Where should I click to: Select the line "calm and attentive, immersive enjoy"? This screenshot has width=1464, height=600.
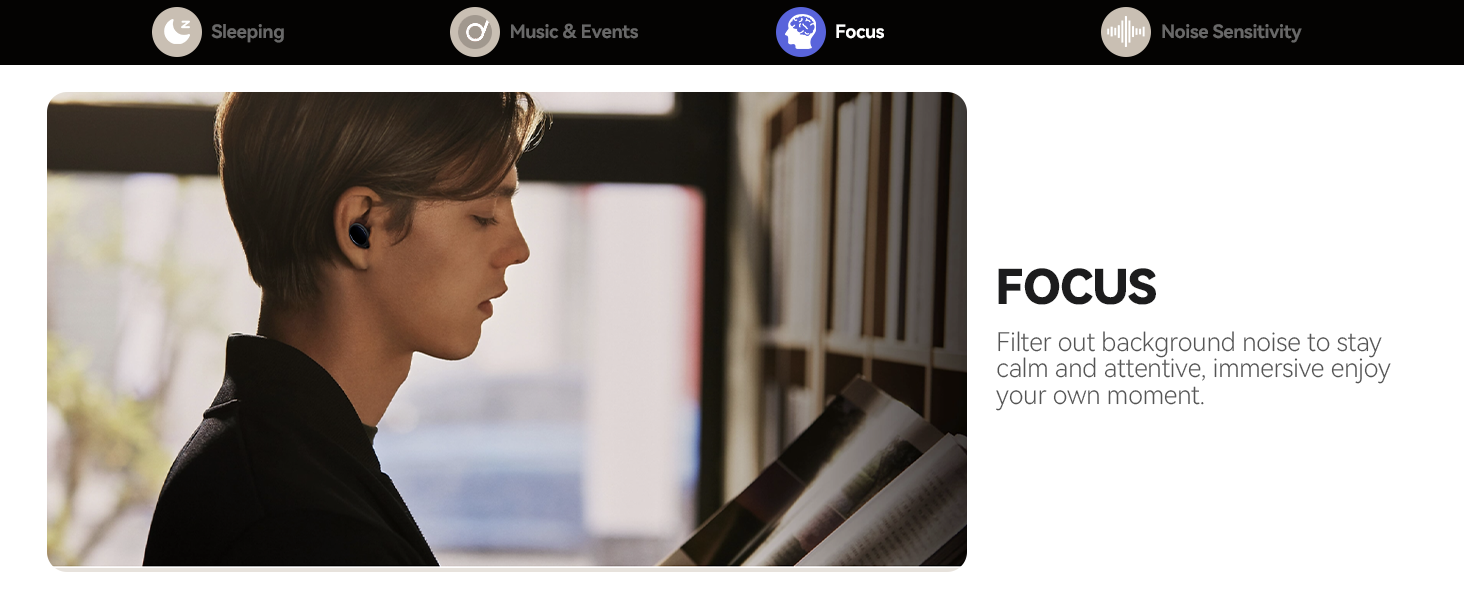point(1193,369)
